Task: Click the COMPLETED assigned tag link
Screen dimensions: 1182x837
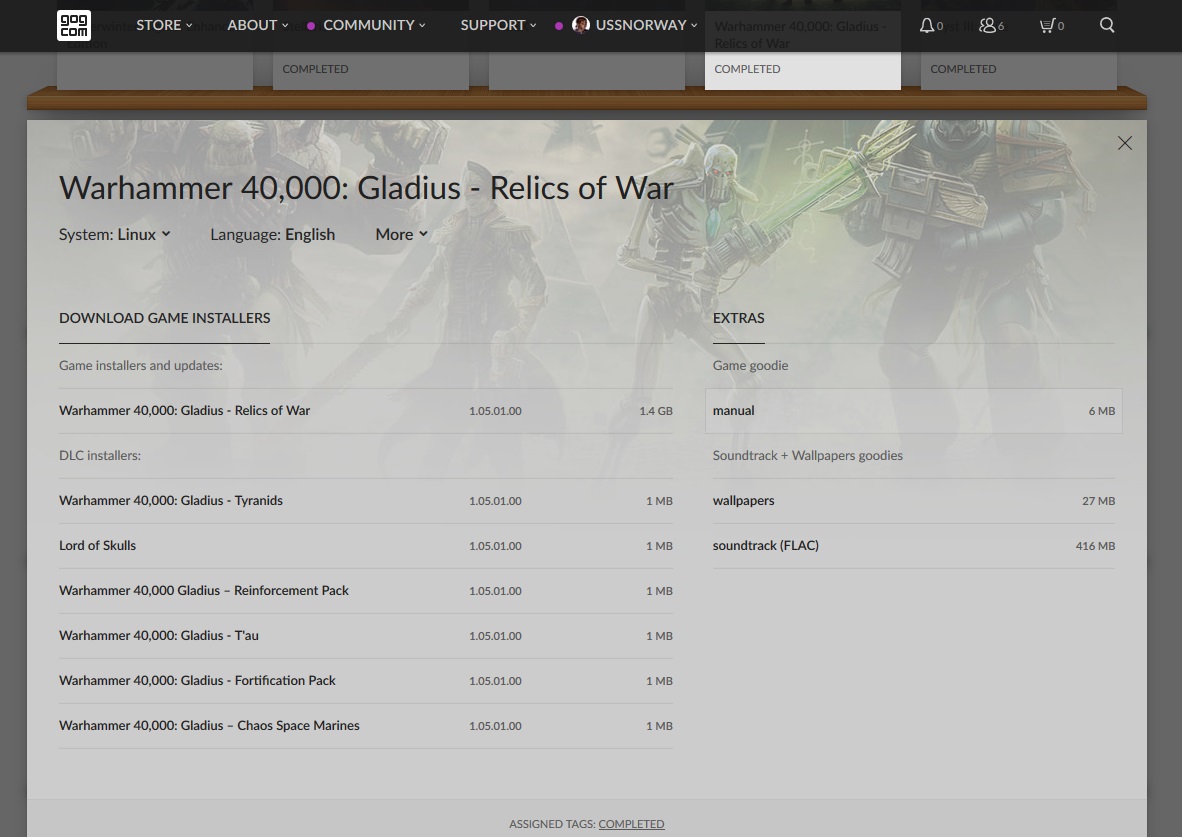Action: tap(631, 824)
